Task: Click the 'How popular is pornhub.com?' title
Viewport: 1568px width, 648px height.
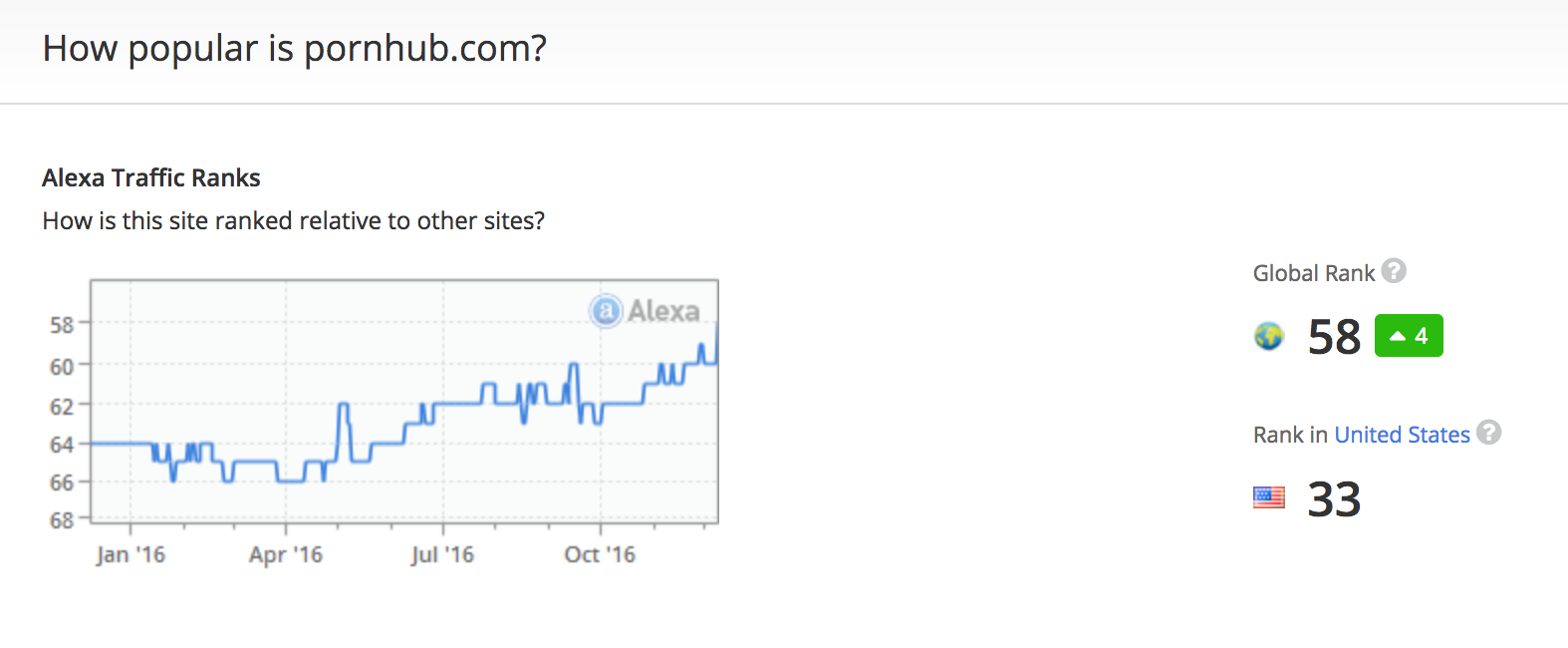Action: (295, 48)
